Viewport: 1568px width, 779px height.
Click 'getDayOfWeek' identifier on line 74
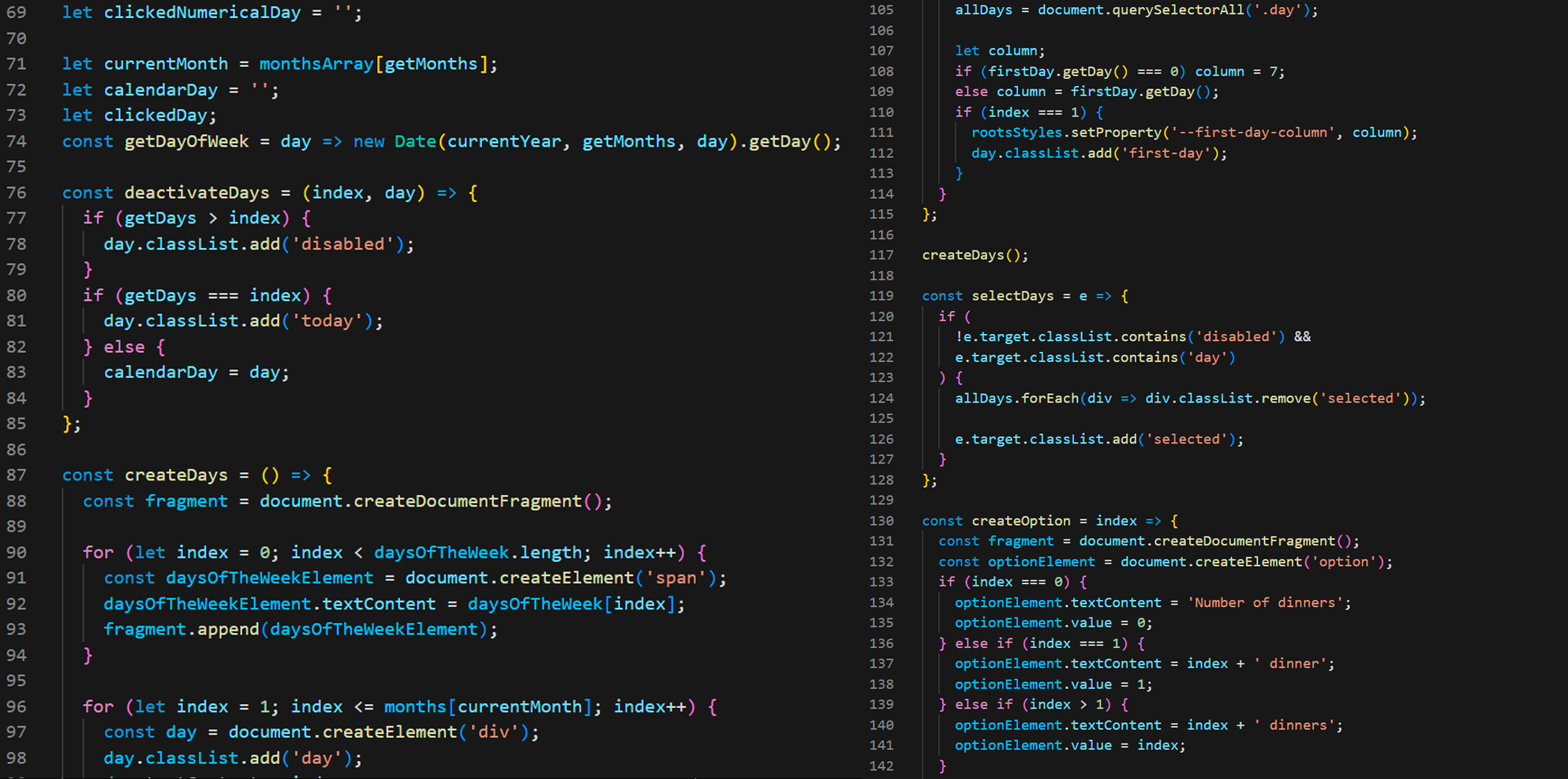(x=186, y=141)
